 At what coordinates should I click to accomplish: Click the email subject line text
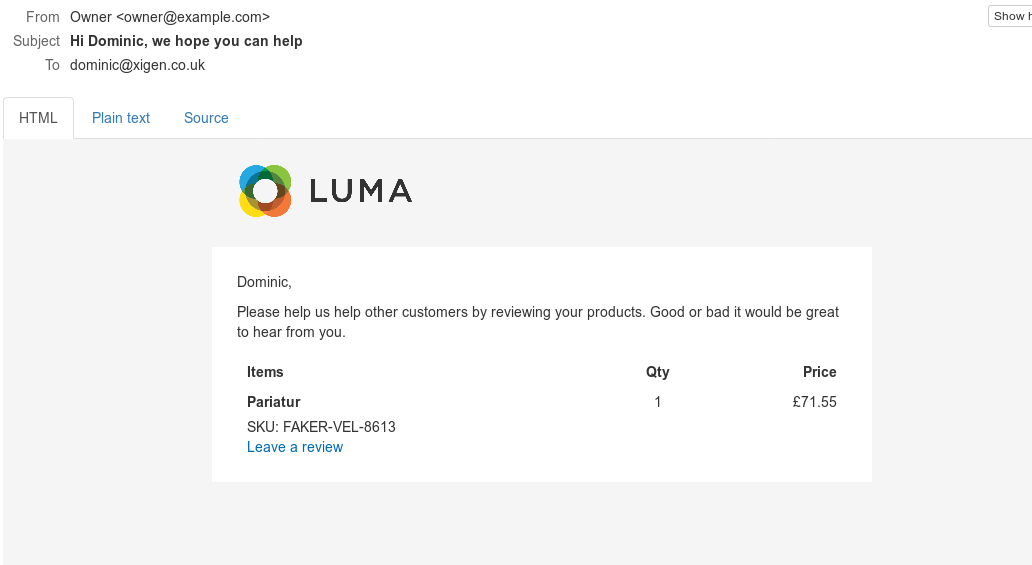pyautogui.click(x=186, y=41)
